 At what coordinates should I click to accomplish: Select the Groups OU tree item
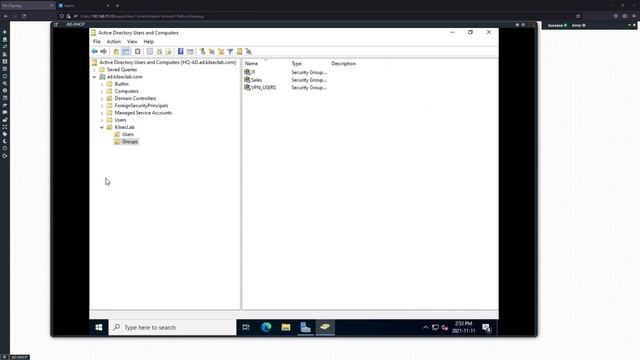130,142
